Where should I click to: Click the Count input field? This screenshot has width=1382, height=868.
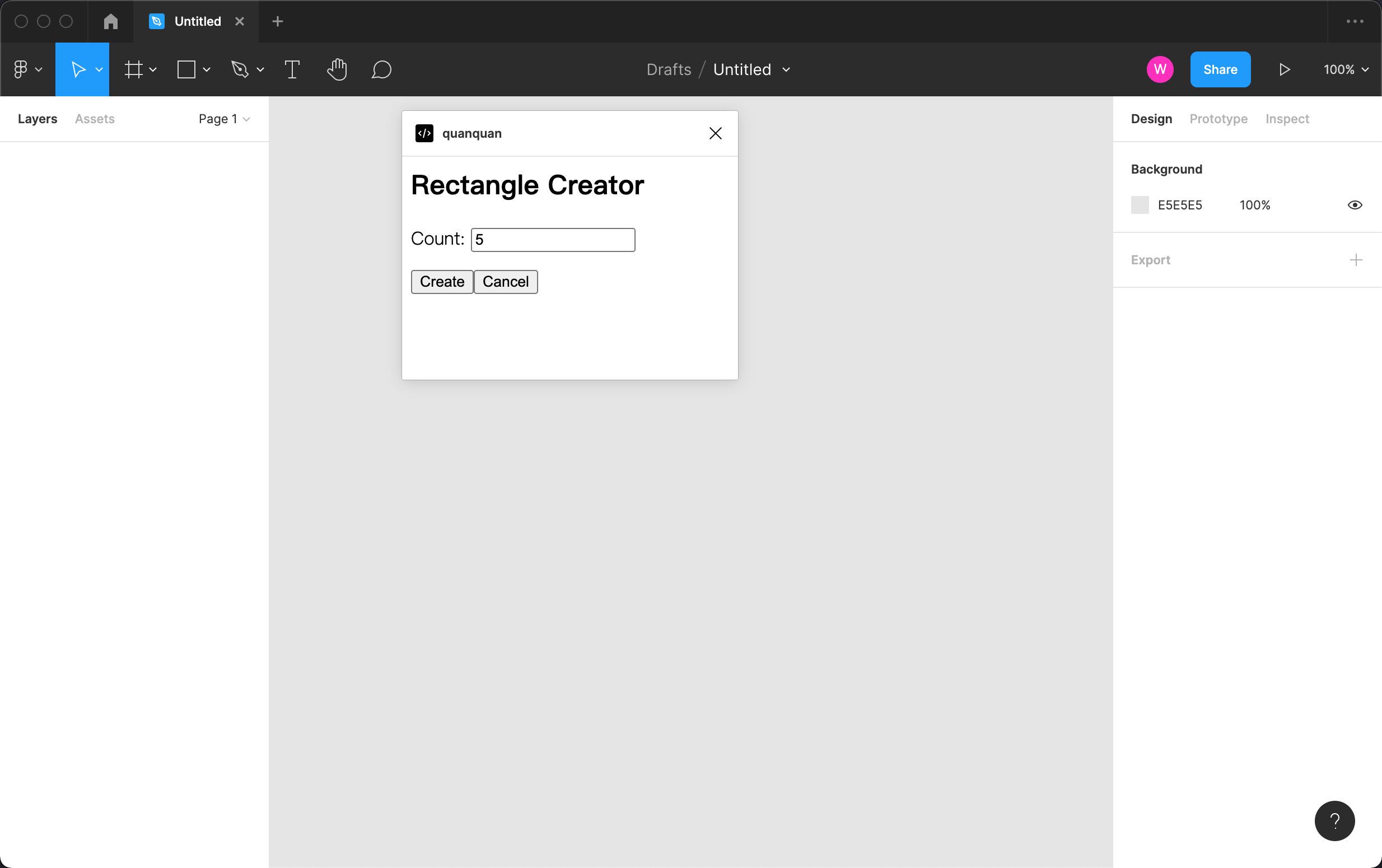tap(553, 240)
